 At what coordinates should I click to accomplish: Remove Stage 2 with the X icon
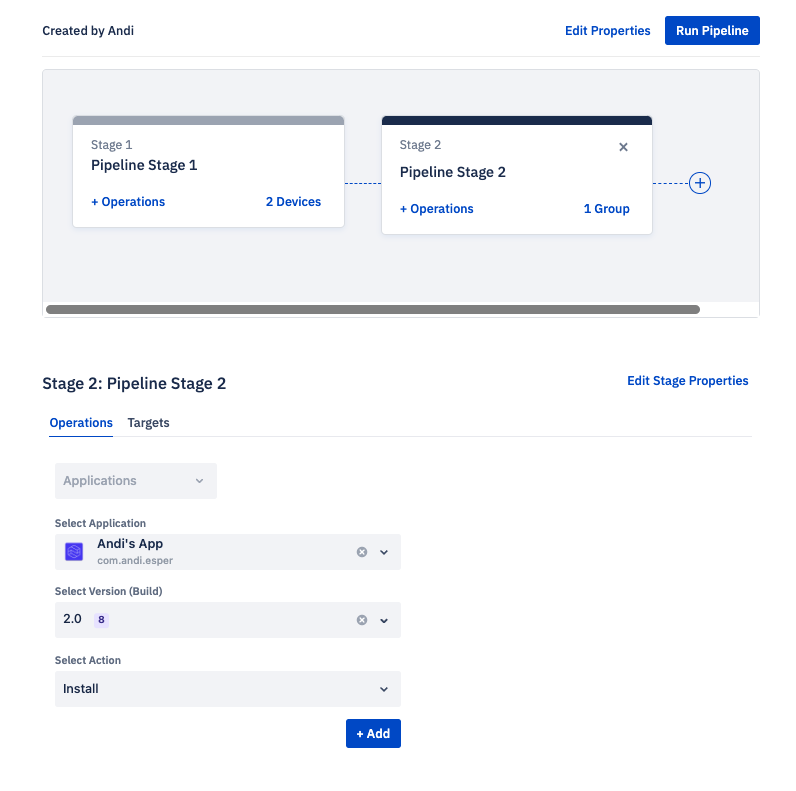(x=623, y=147)
